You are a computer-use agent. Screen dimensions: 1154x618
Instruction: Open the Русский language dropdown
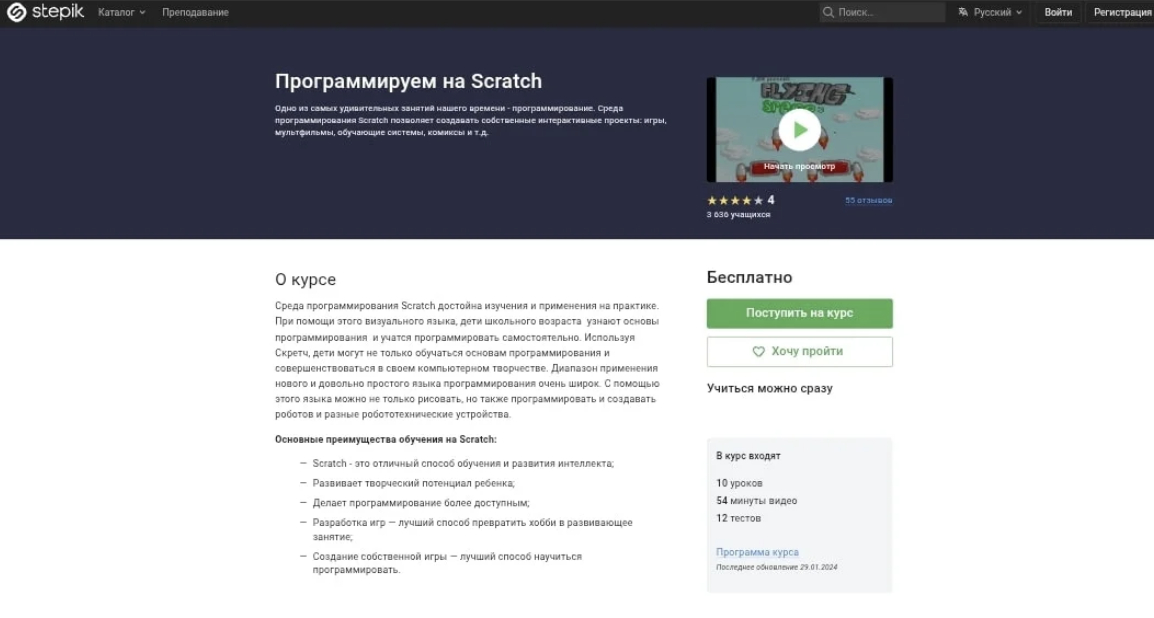(990, 13)
